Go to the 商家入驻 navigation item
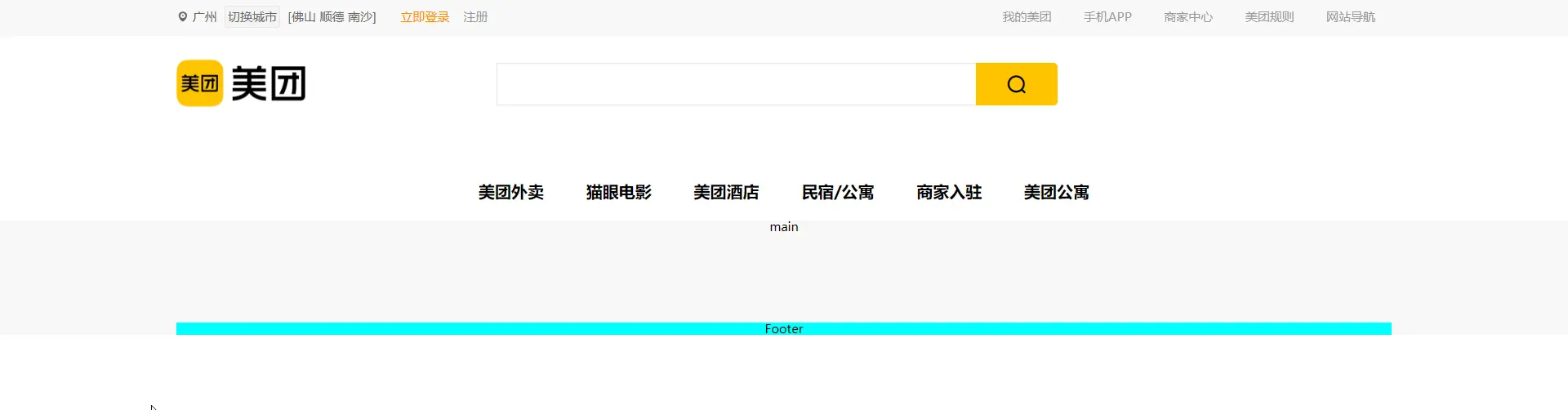The image size is (1568, 410). coord(949,192)
